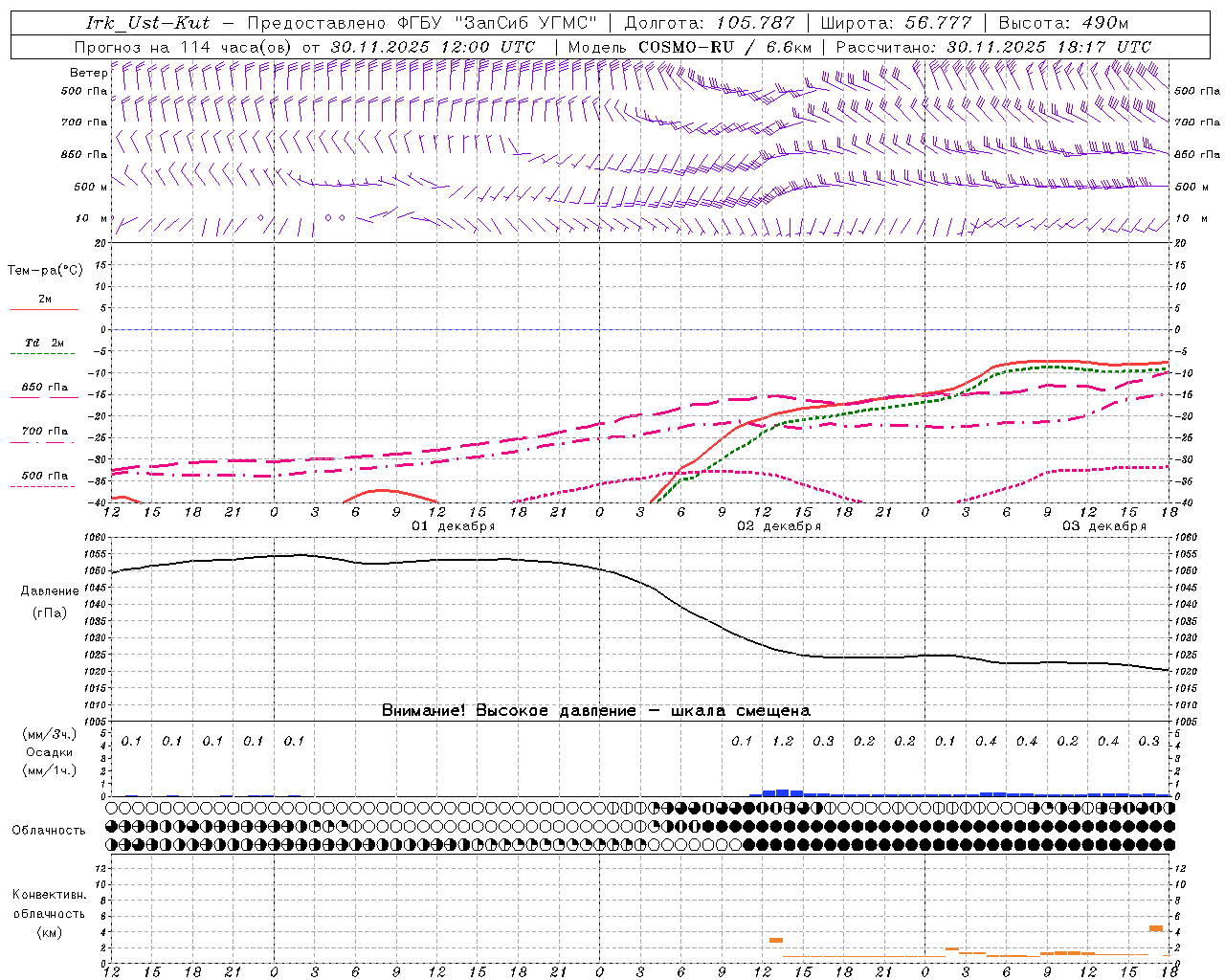
Task: Click the Осадки precipitation label
Action: [x=50, y=752]
